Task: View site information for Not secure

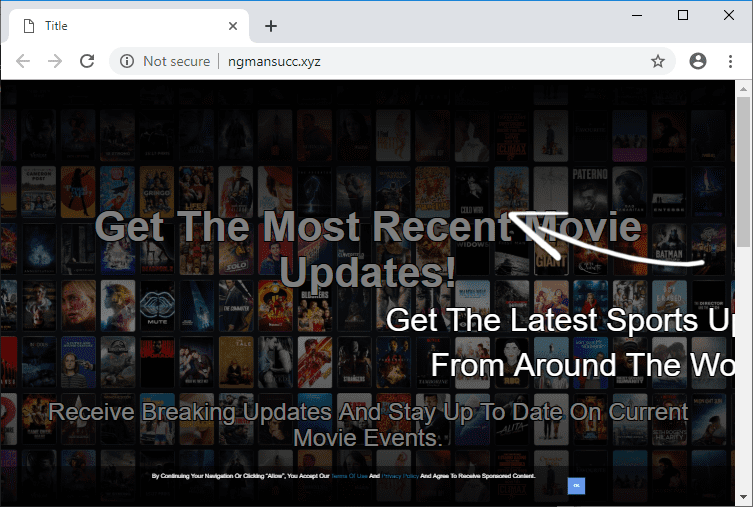Action: click(x=127, y=61)
